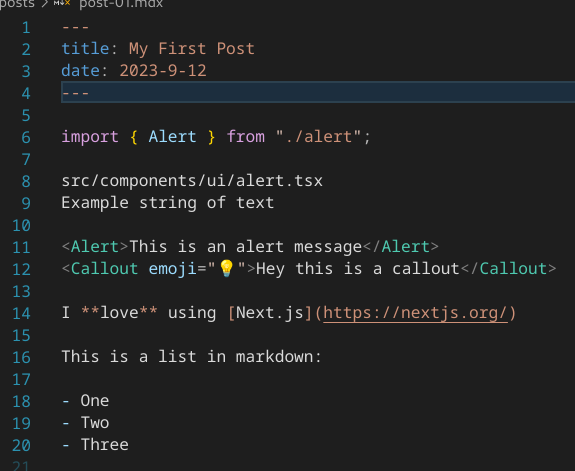Viewport: 575px width, 471px height.
Task: Click the import keyword on line 6
Action: [90, 137]
